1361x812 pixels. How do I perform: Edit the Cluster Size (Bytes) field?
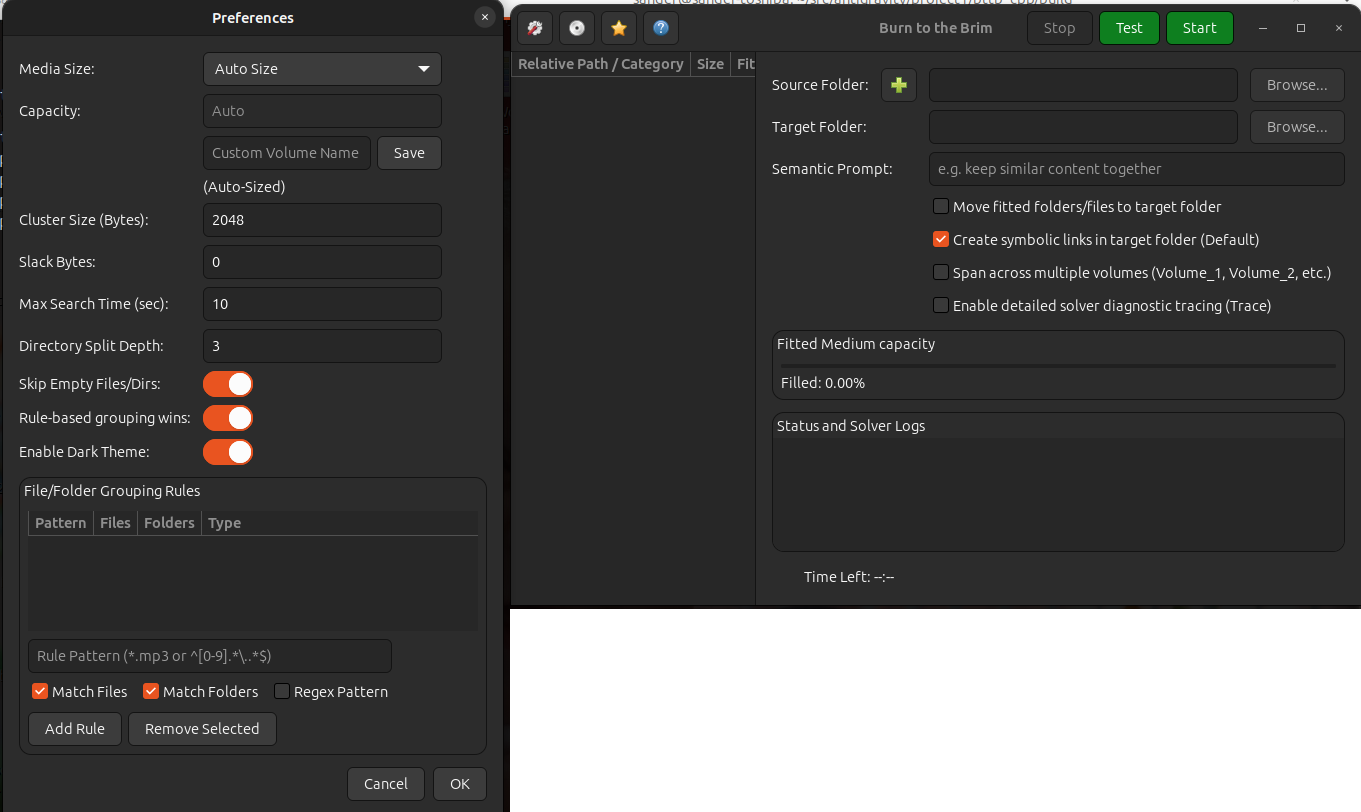tap(322, 220)
